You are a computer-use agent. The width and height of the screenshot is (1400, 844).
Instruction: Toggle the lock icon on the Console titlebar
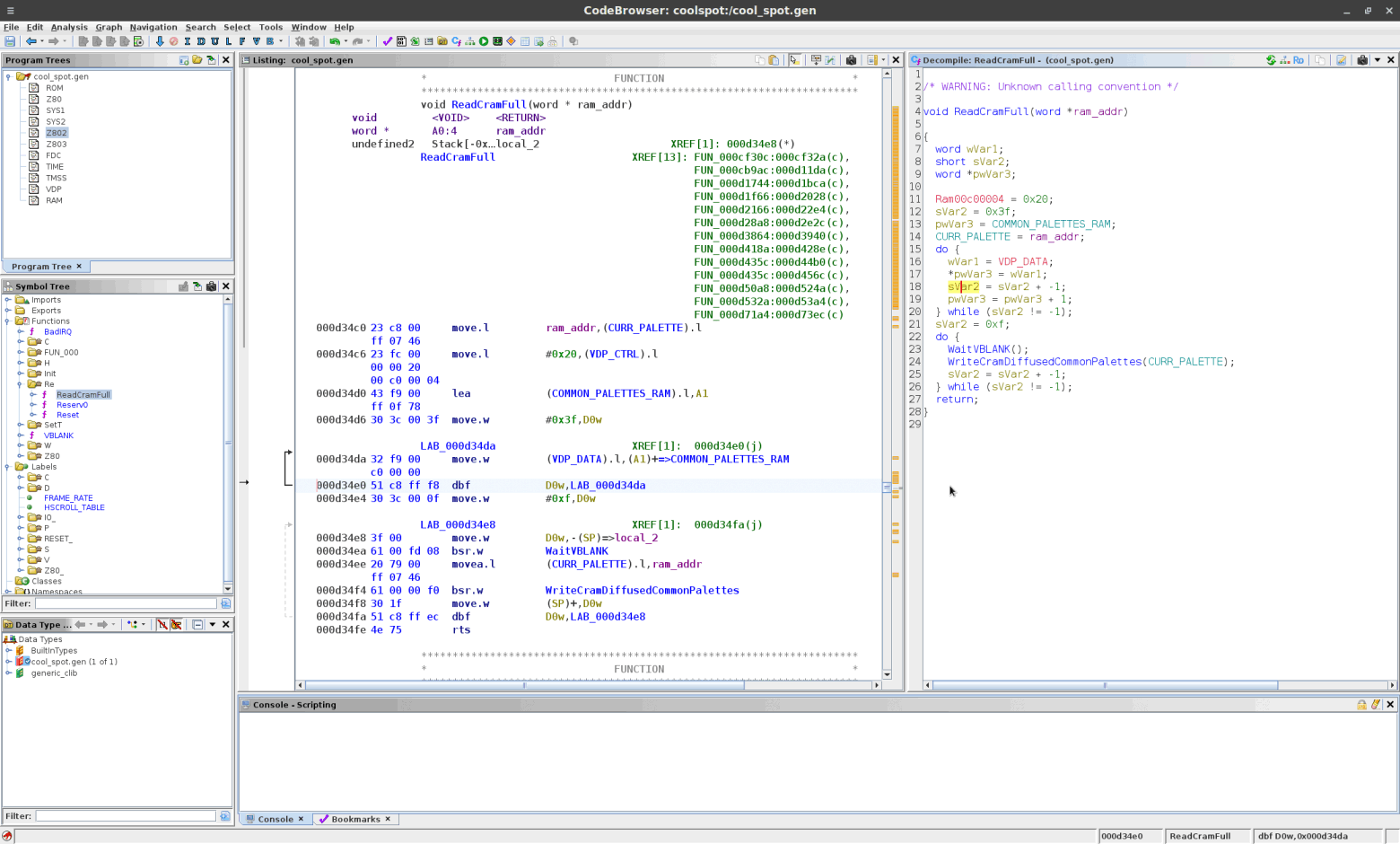[1362, 704]
